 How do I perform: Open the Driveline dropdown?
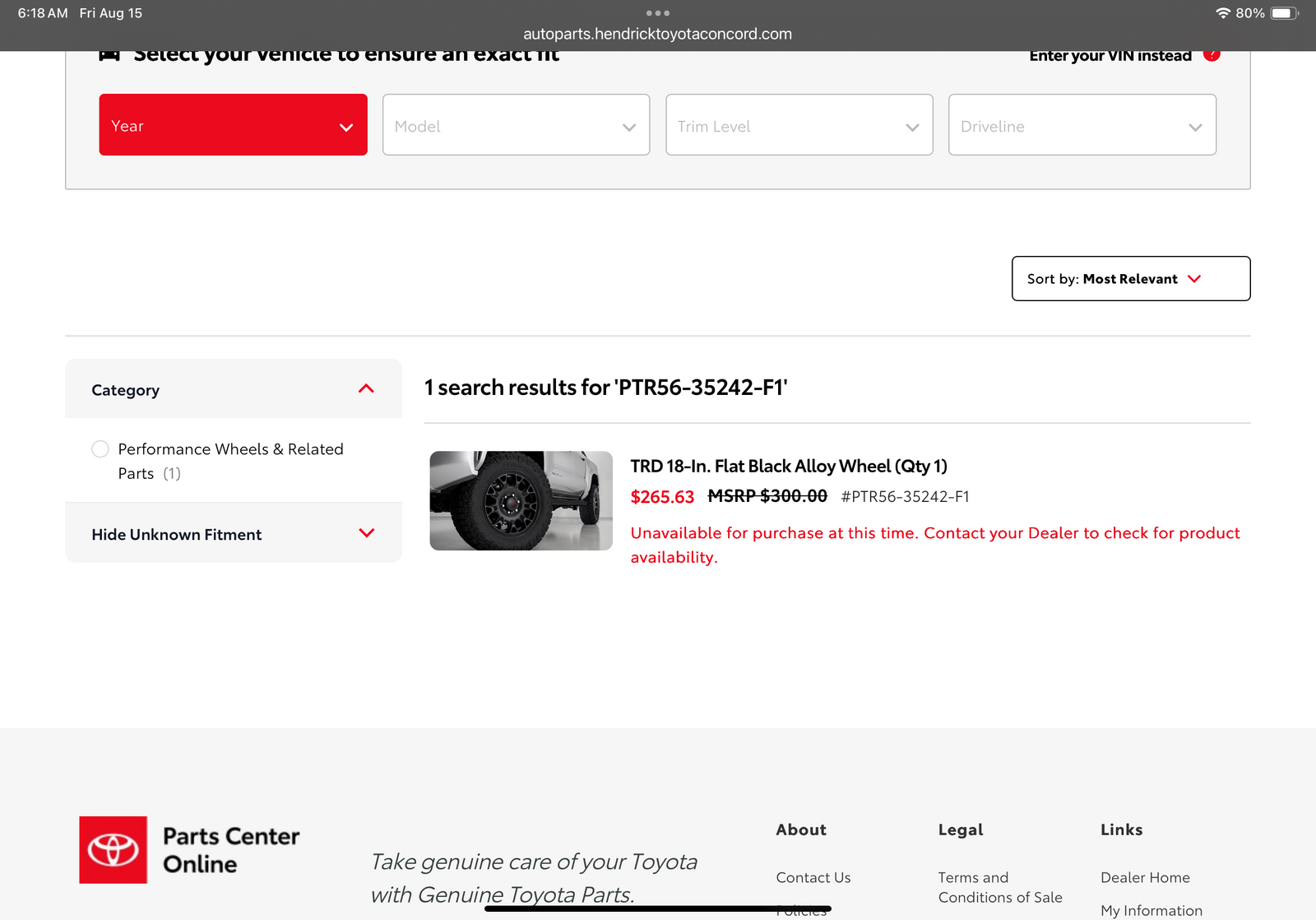coord(1082,124)
